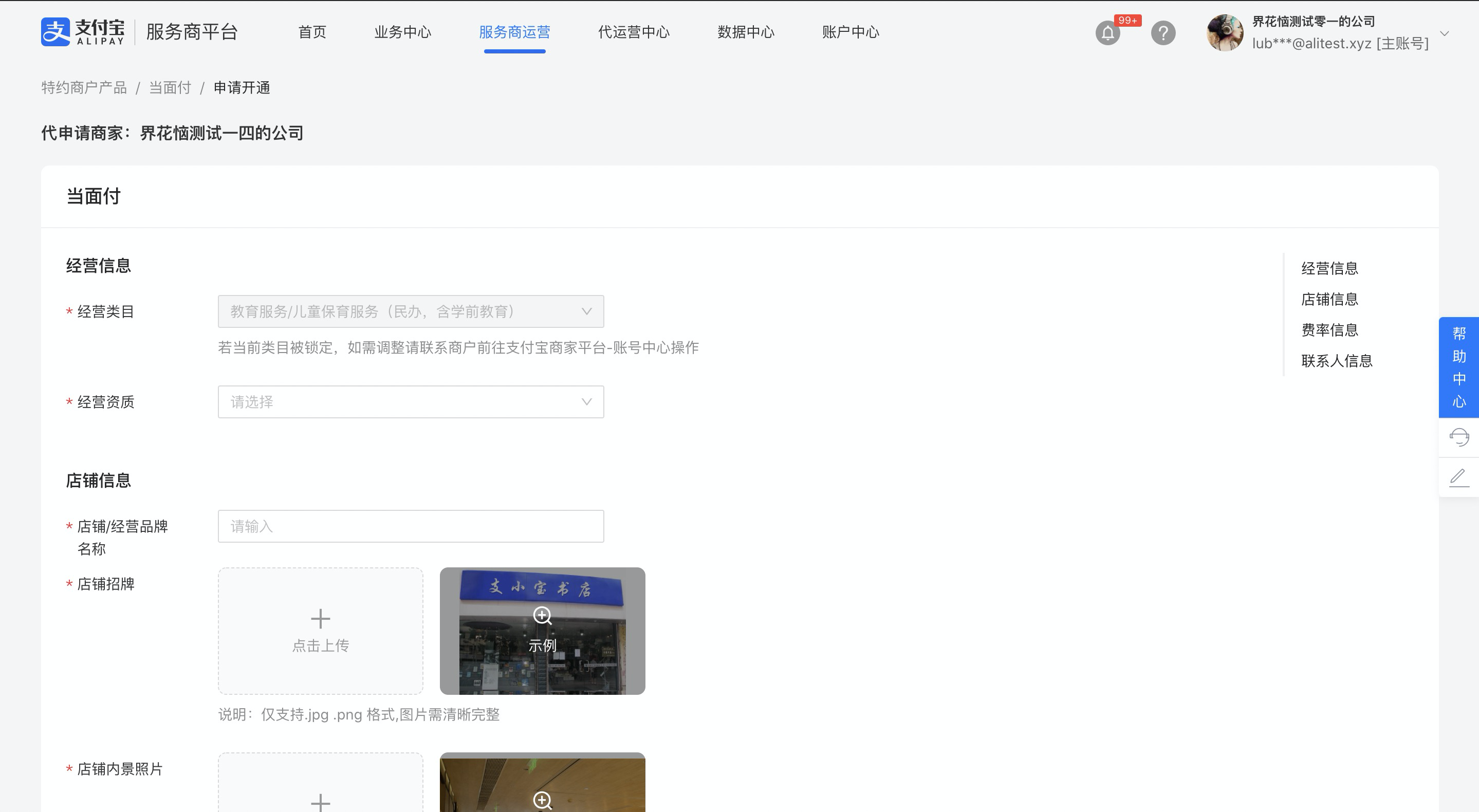1479x812 pixels.
Task: Zoom the 店铺招牌 example image magnifier
Action: (543, 616)
